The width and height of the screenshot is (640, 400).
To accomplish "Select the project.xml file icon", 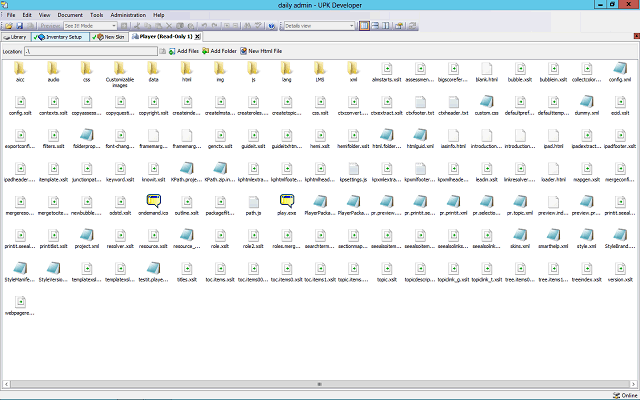I will [86, 236].
